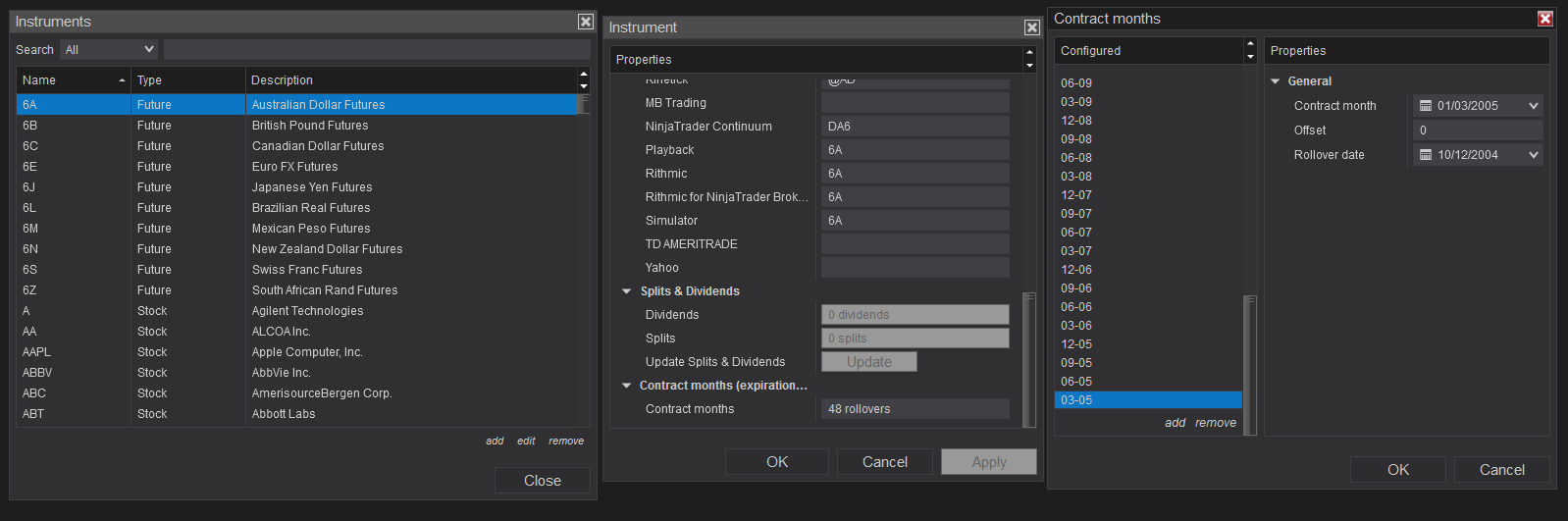Collapse the General properties group
Viewport: 1568px width, 521px height.
click(1276, 81)
